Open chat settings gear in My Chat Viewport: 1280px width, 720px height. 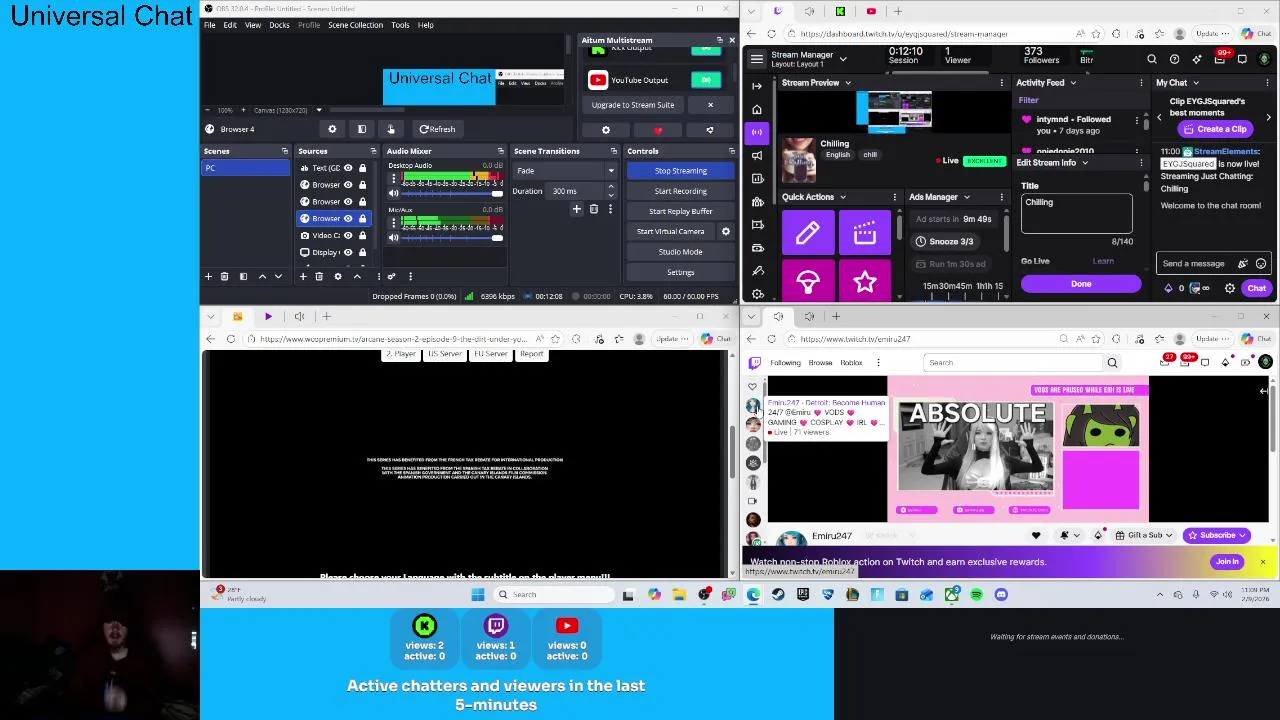pyautogui.click(x=1230, y=288)
